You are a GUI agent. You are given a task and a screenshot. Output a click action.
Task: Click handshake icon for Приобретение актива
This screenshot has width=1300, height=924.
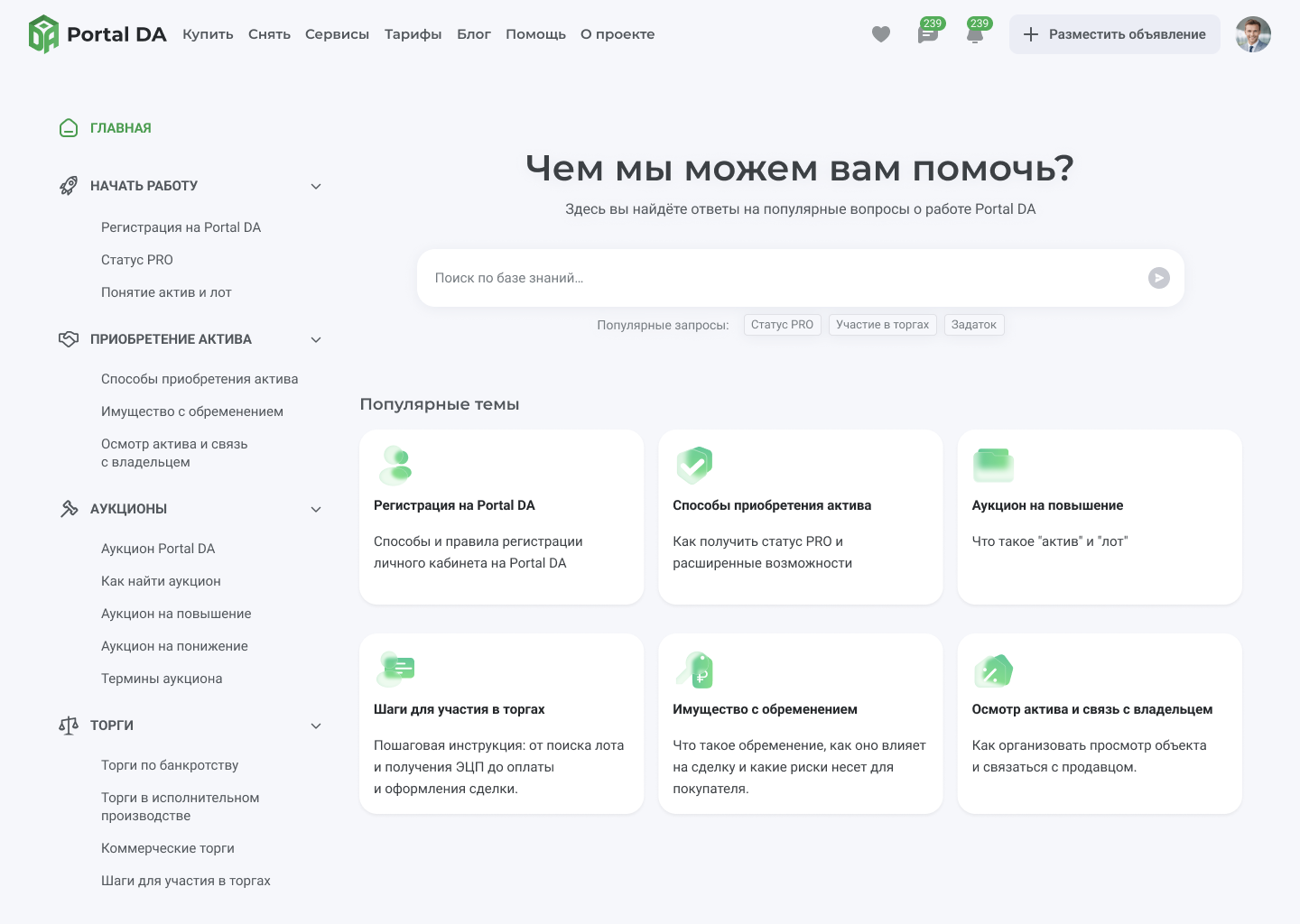(x=69, y=339)
